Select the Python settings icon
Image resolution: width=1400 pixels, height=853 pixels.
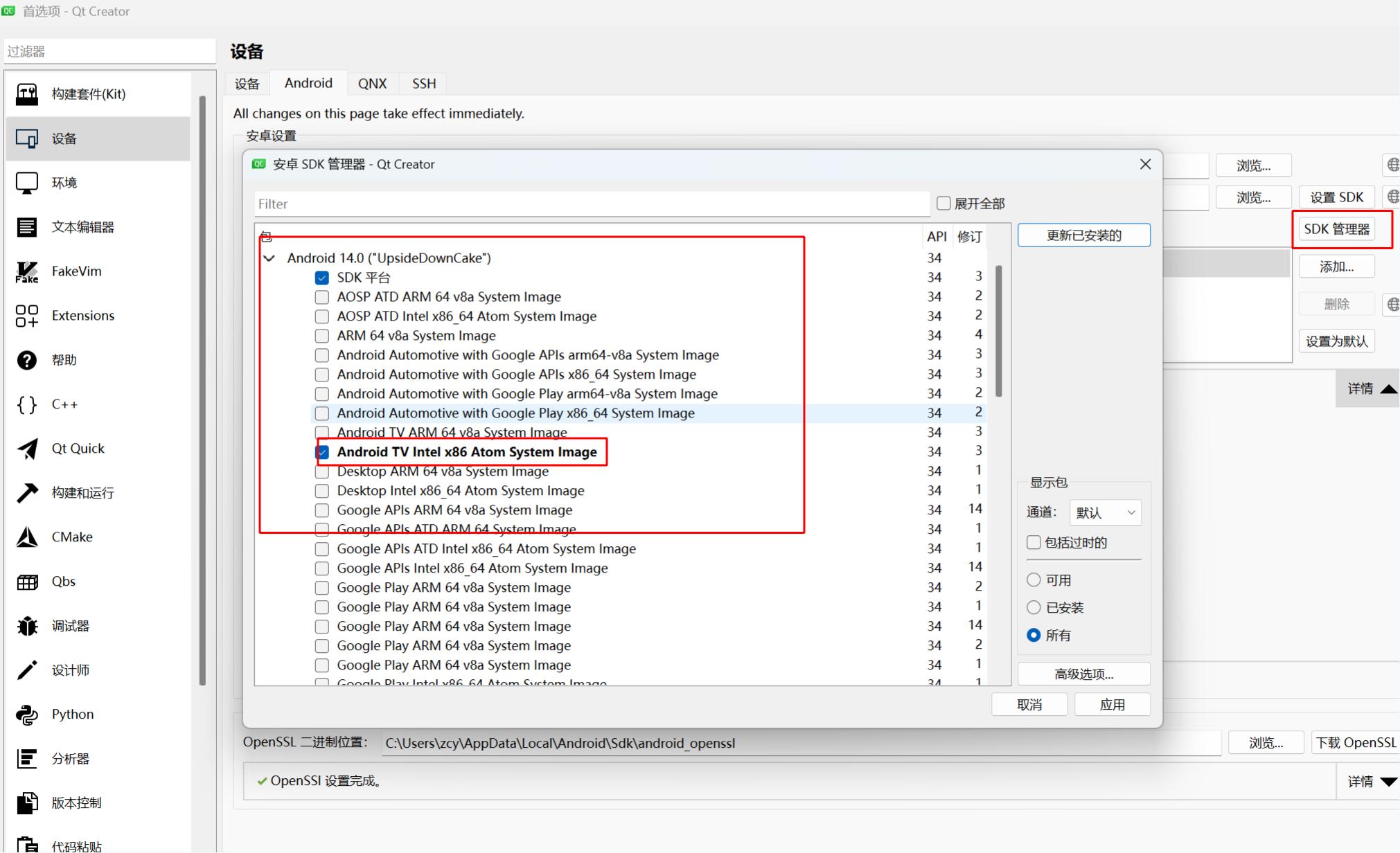(27, 715)
